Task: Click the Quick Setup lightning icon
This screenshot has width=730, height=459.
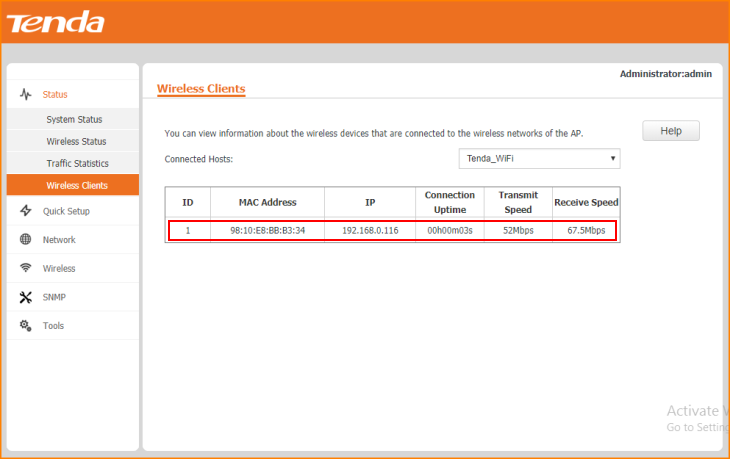Action: click(x=26, y=211)
